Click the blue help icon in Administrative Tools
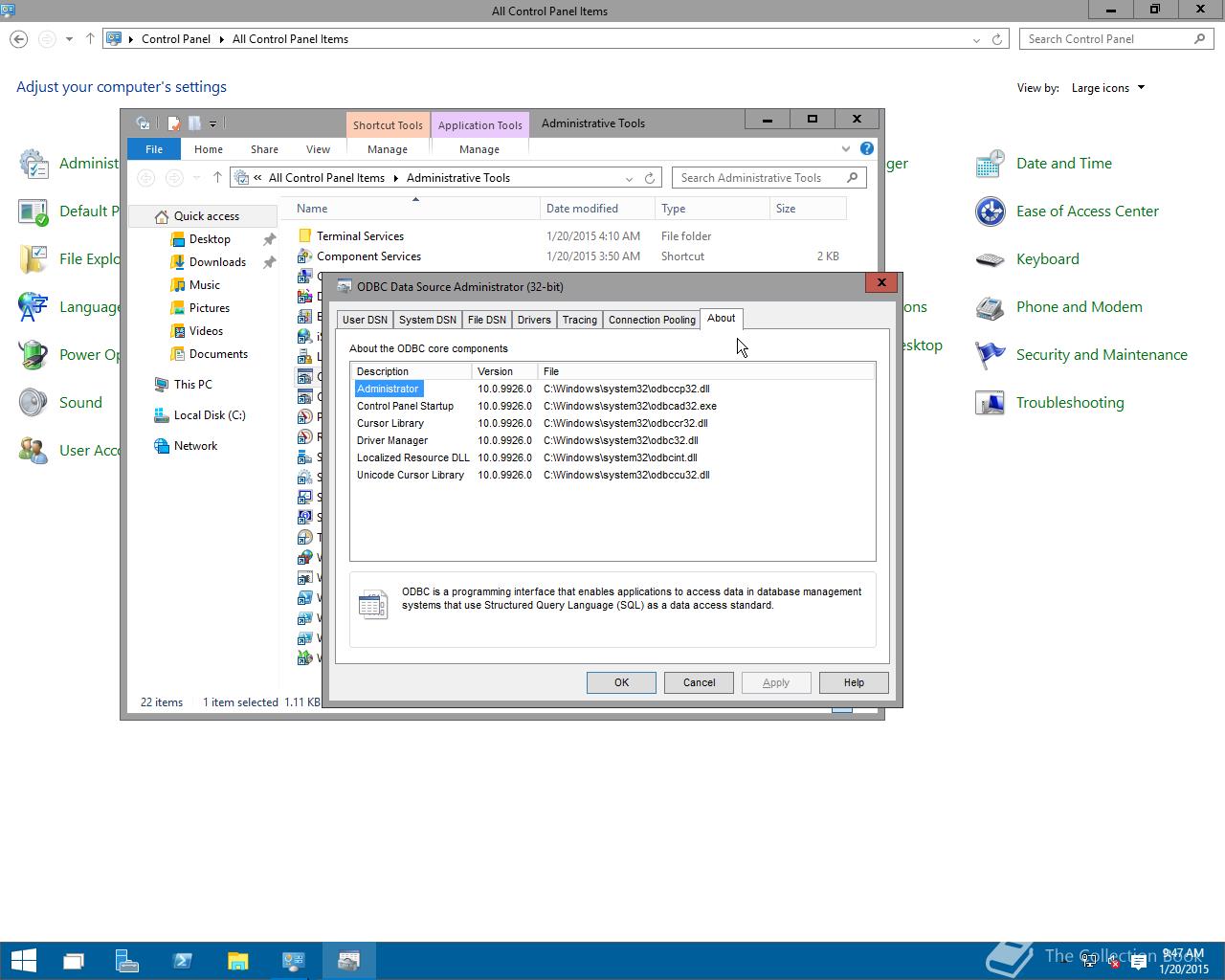This screenshot has width=1225, height=980. pyautogui.click(x=866, y=149)
